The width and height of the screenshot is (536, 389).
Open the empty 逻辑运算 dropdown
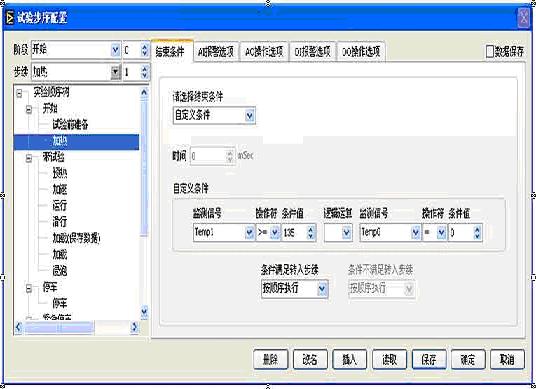click(x=347, y=233)
